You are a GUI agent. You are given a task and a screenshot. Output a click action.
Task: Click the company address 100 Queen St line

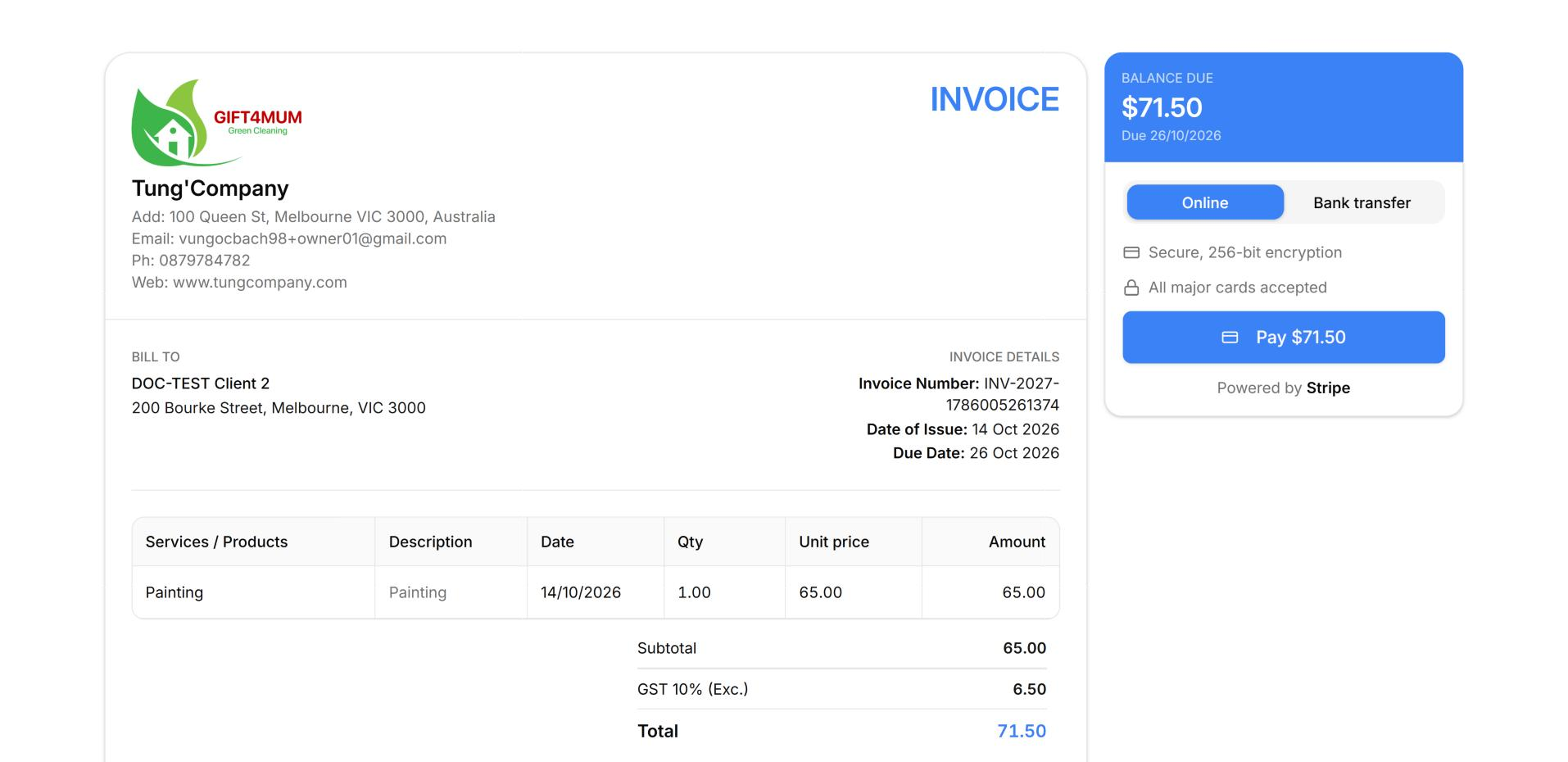[314, 216]
